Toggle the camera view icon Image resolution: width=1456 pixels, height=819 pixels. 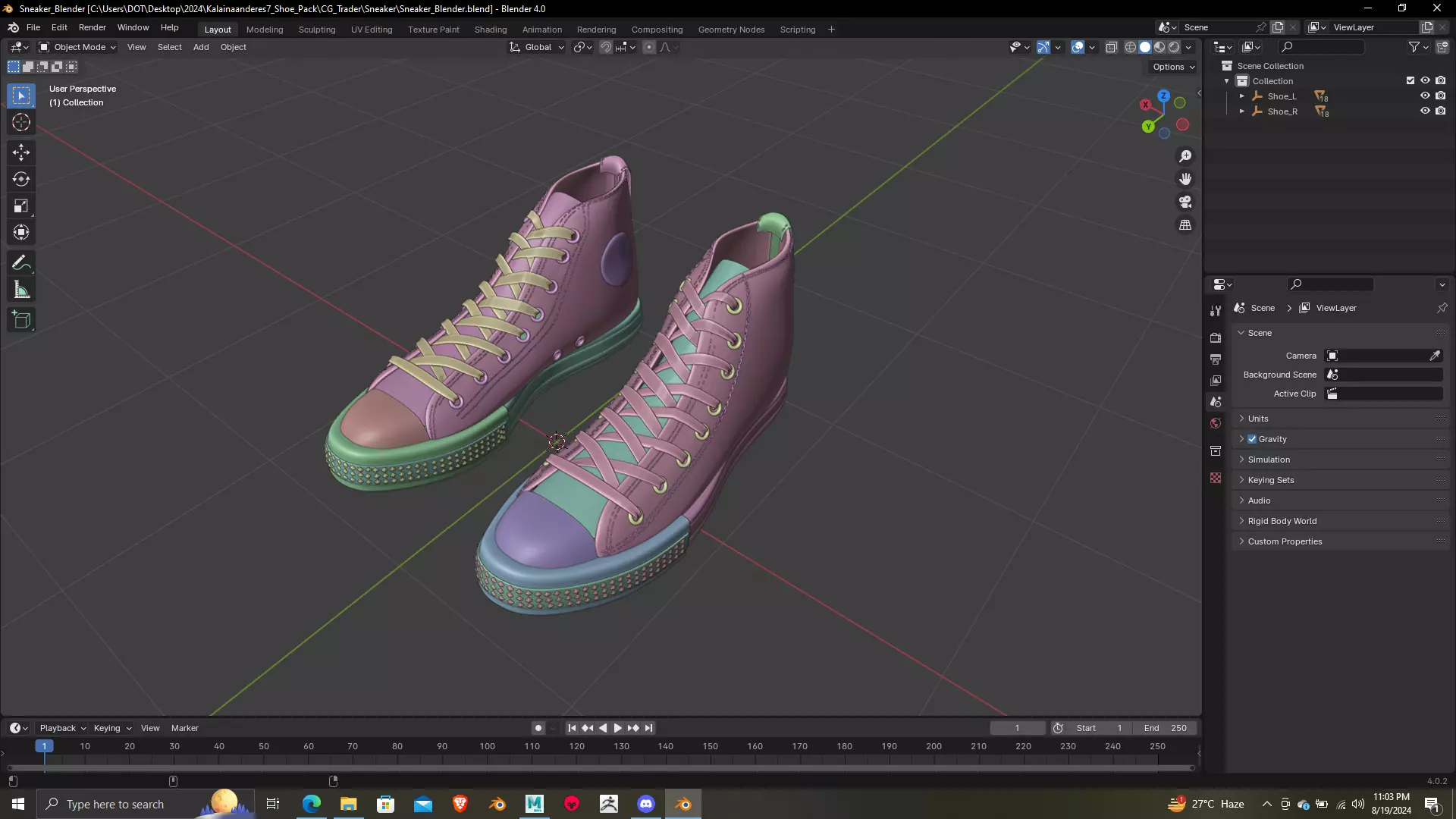(1185, 202)
